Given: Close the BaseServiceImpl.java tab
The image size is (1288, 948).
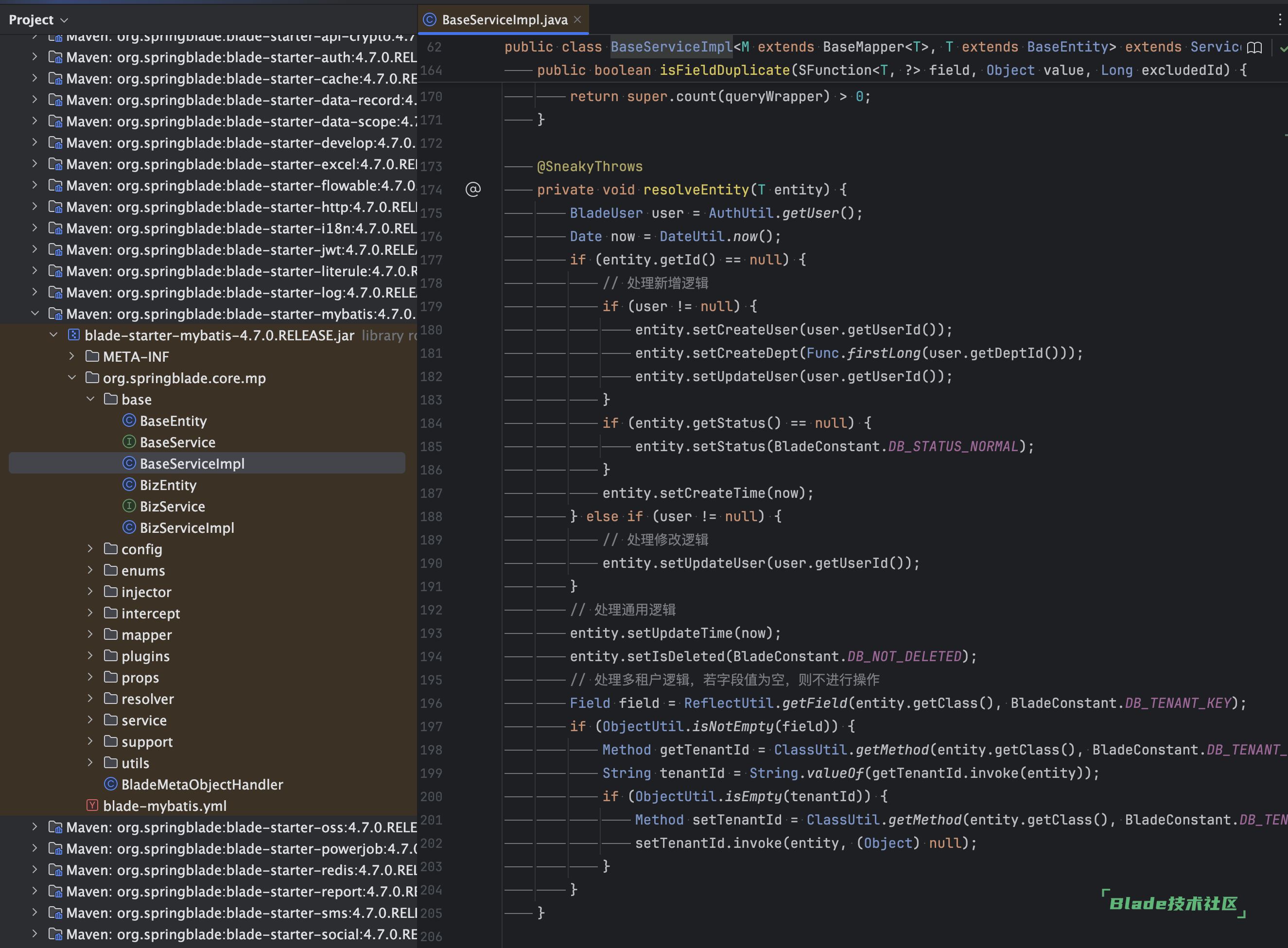Looking at the screenshot, I should pyautogui.click(x=577, y=19).
